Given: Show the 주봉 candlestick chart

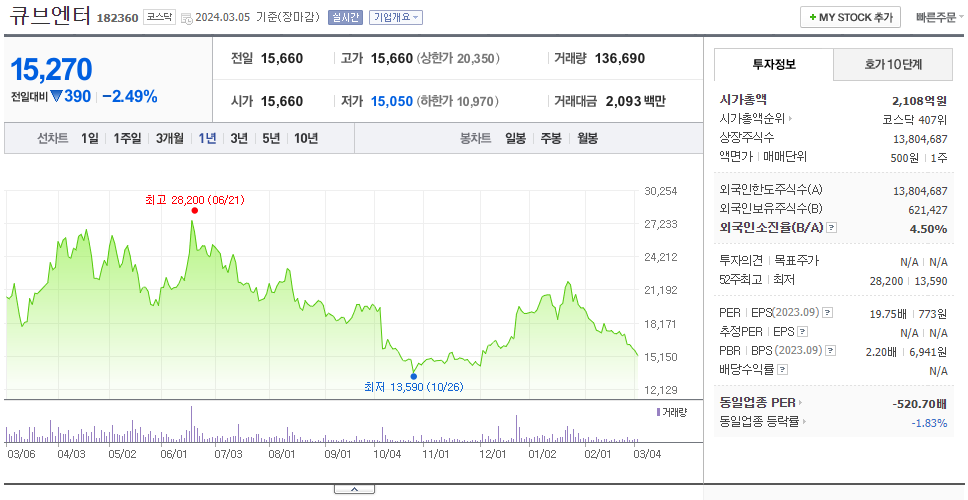Looking at the screenshot, I should tap(551, 138).
